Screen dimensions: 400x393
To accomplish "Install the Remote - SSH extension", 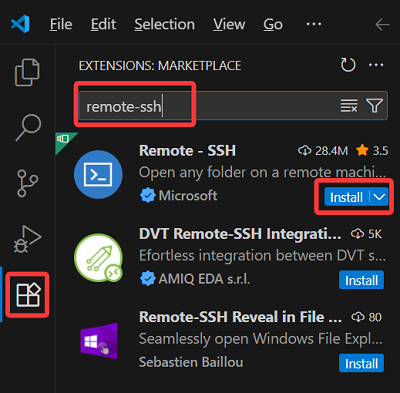I will [x=347, y=197].
